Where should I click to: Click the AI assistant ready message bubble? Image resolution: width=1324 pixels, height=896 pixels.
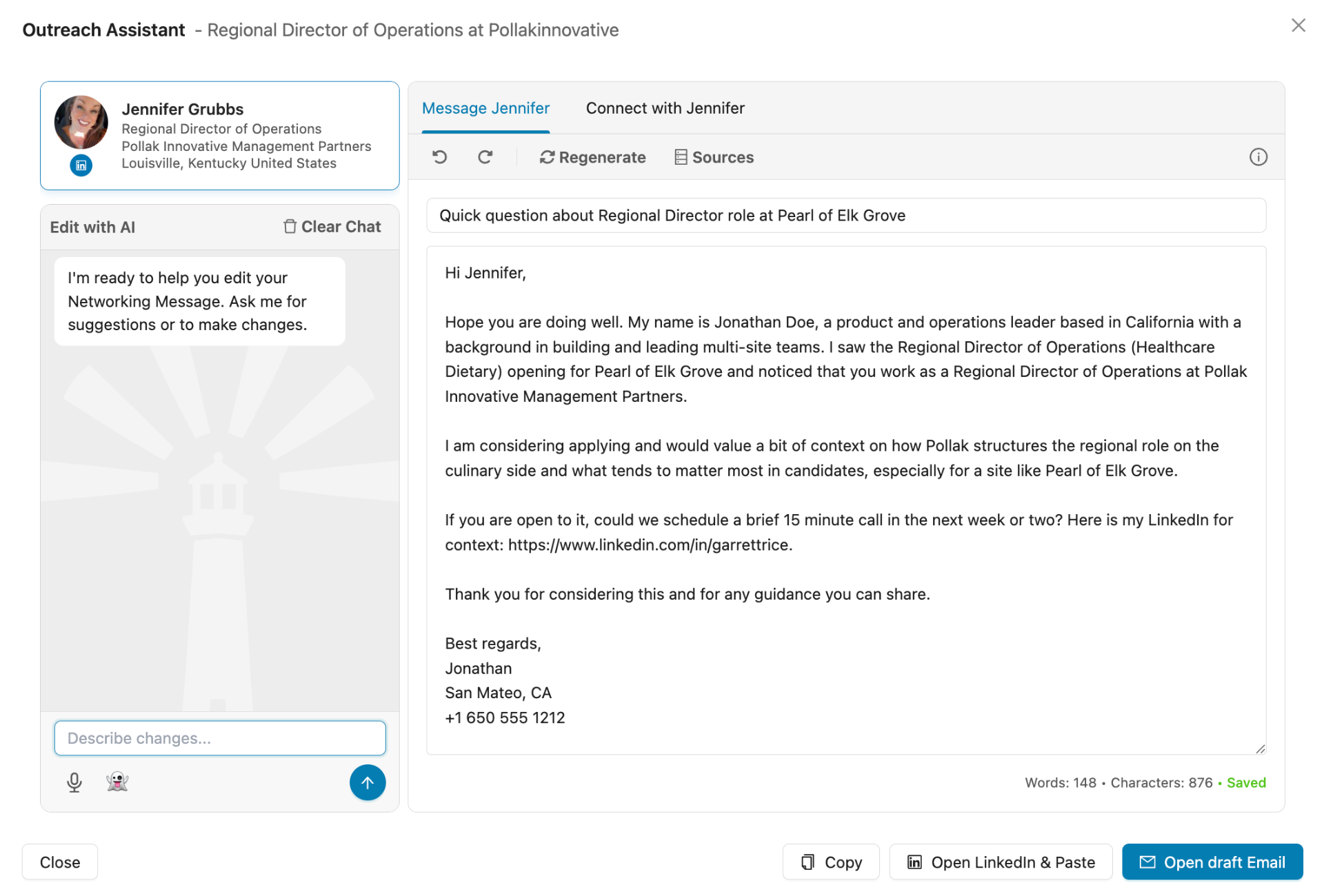click(x=200, y=301)
